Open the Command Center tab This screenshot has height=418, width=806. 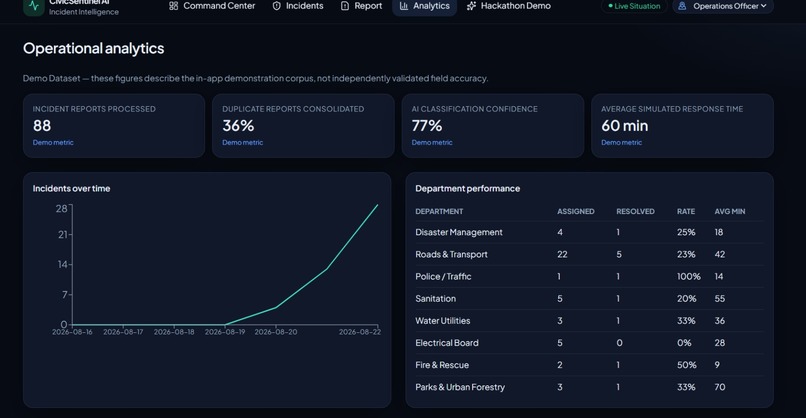point(212,6)
